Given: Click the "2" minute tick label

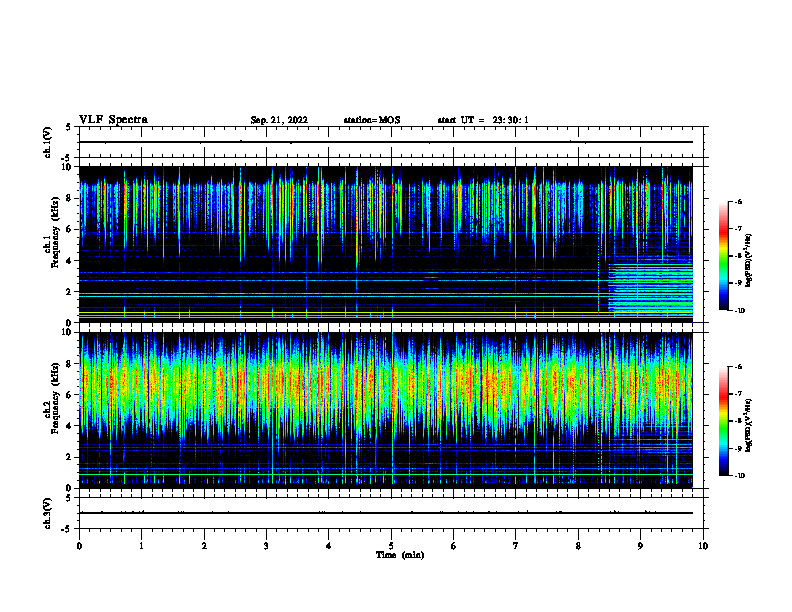Looking at the screenshot, I should pyautogui.click(x=204, y=546).
